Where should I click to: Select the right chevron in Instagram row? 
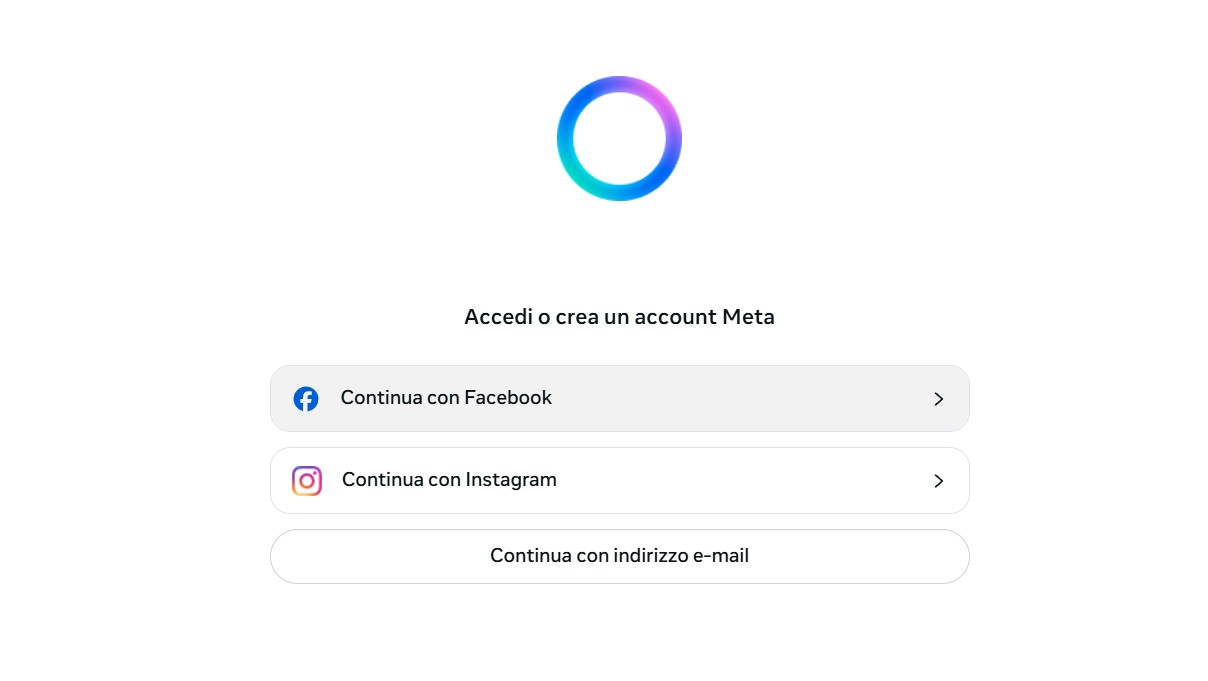pyautogui.click(x=938, y=481)
